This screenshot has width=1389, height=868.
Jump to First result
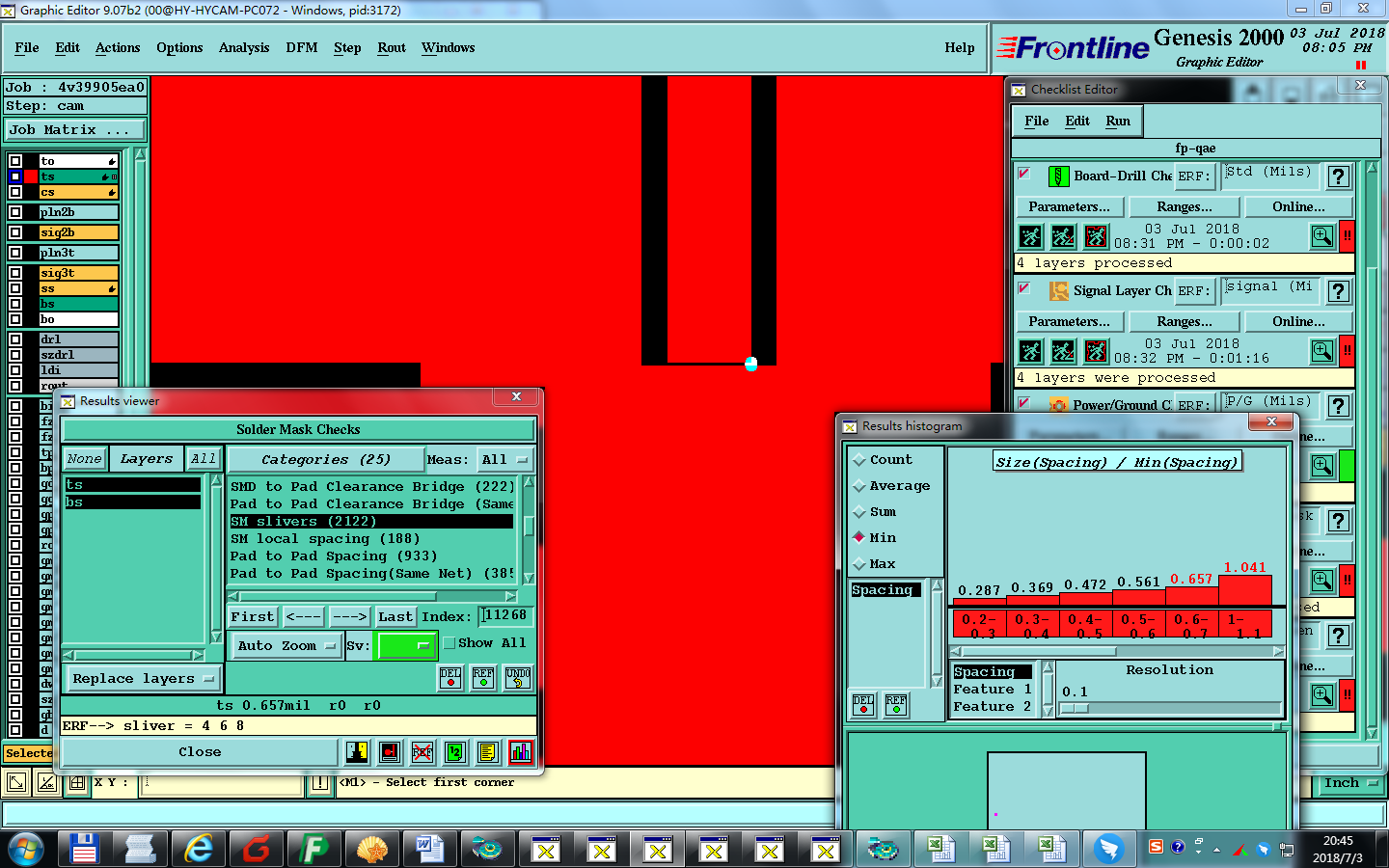(x=253, y=616)
